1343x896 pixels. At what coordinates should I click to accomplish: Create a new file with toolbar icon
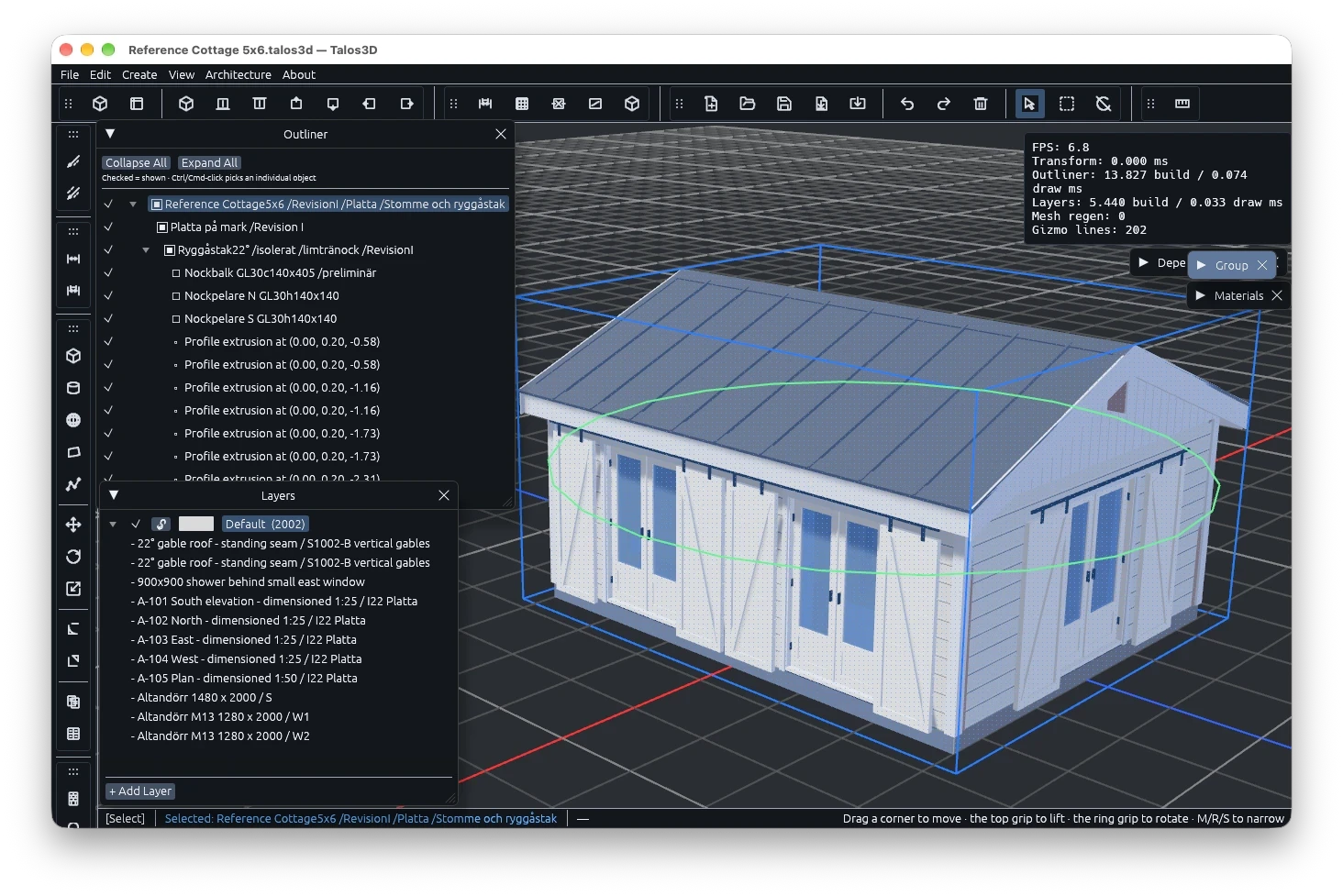point(711,104)
